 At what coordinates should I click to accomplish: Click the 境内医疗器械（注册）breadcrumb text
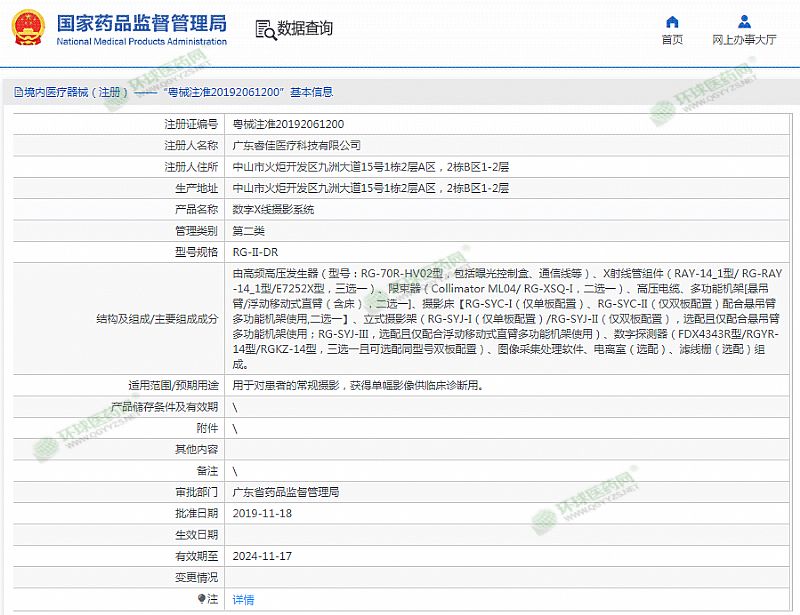tap(70, 92)
